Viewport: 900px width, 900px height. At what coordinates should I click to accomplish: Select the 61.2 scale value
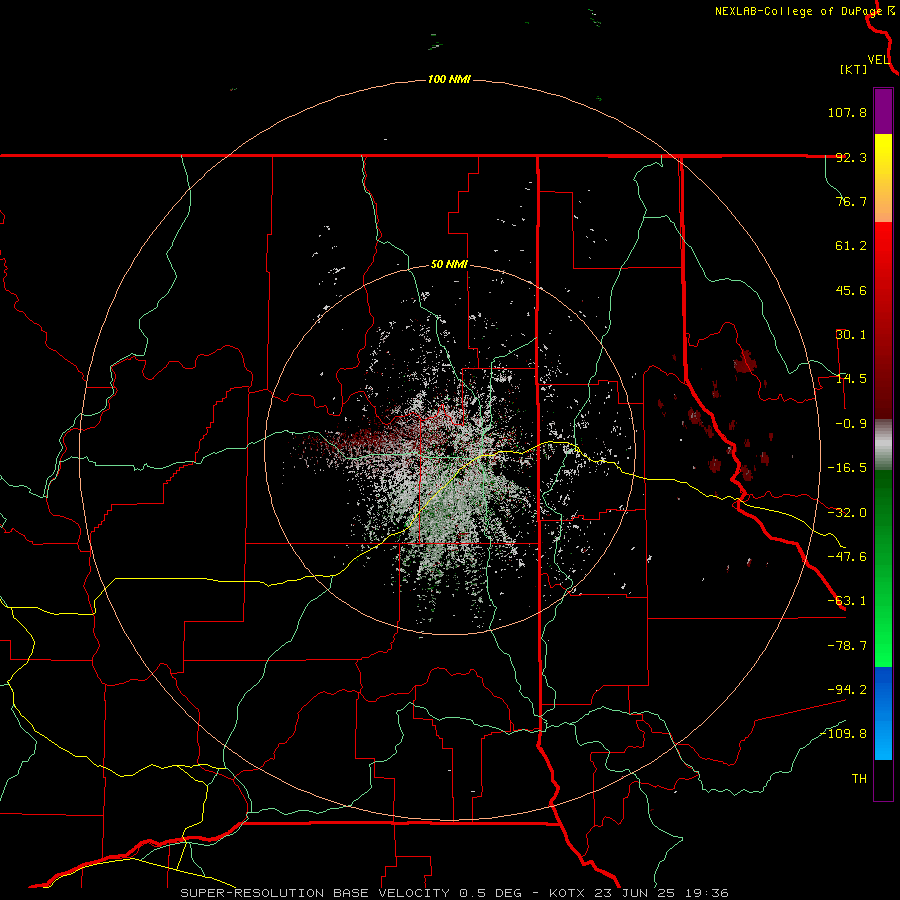coord(851,246)
